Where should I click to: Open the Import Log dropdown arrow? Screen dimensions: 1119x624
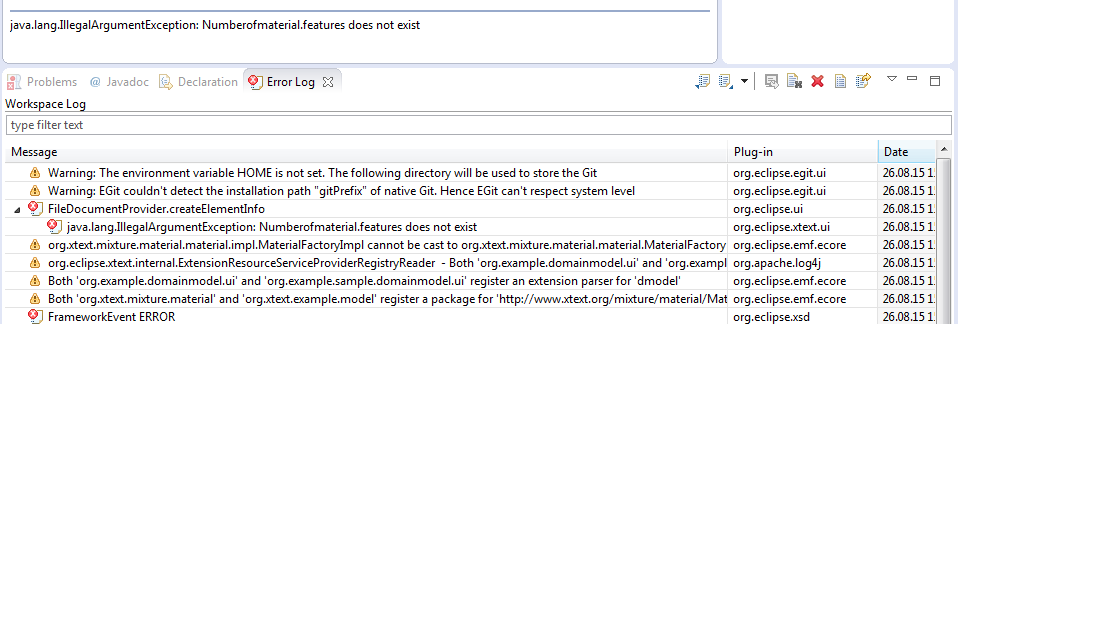click(x=744, y=81)
